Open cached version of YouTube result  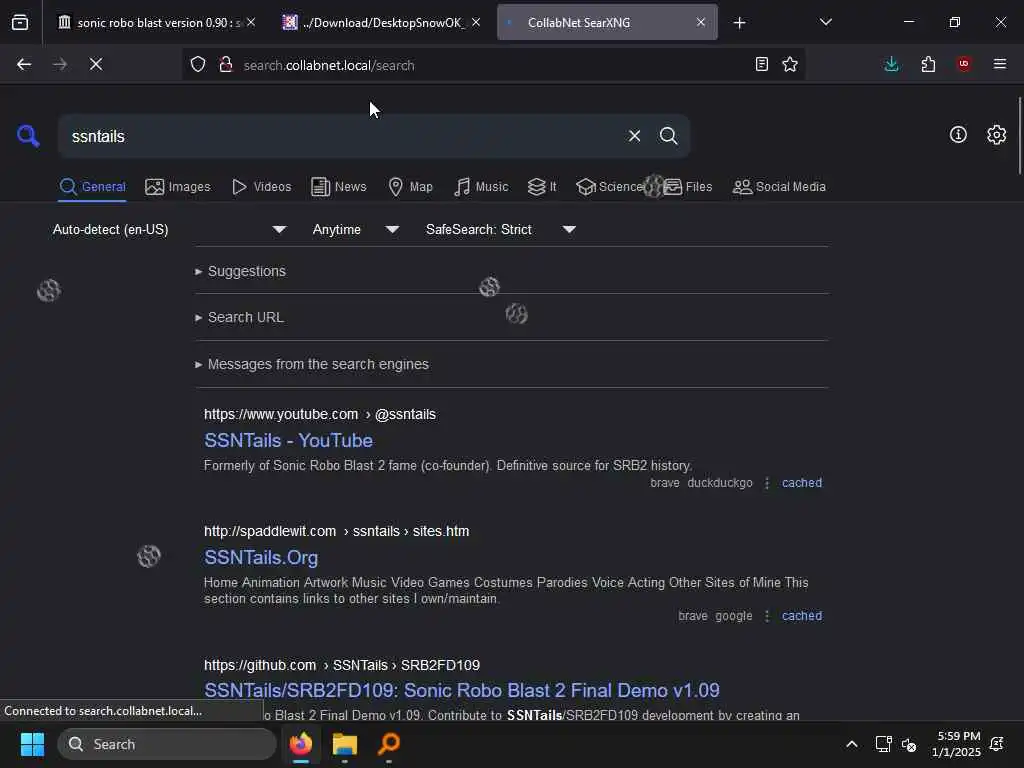point(802,483)
